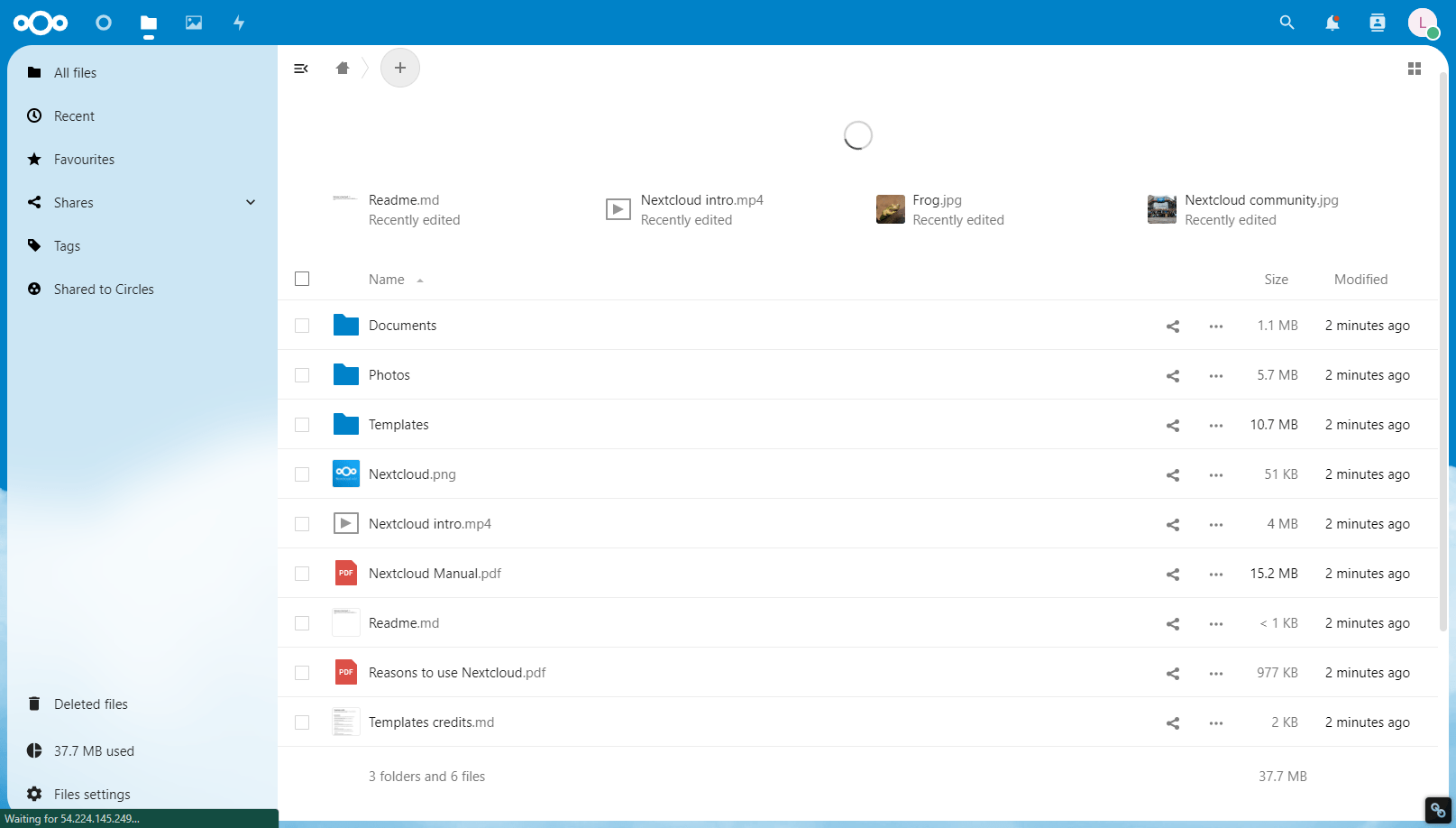Open the Files app icon
The height and width of the screenshot is (828, 1456).
click(x=149, y=23)
